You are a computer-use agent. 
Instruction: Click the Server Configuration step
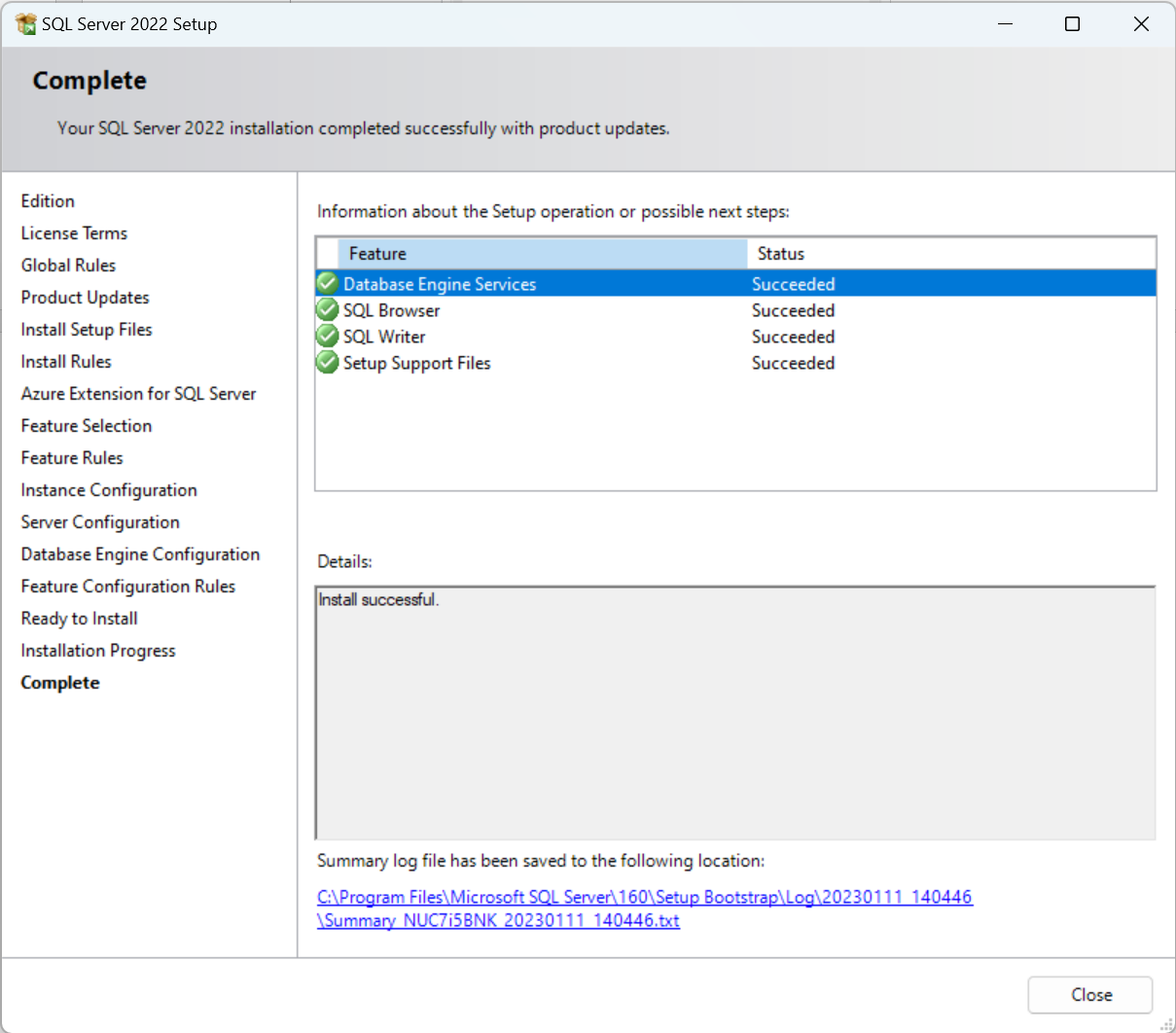100,522
